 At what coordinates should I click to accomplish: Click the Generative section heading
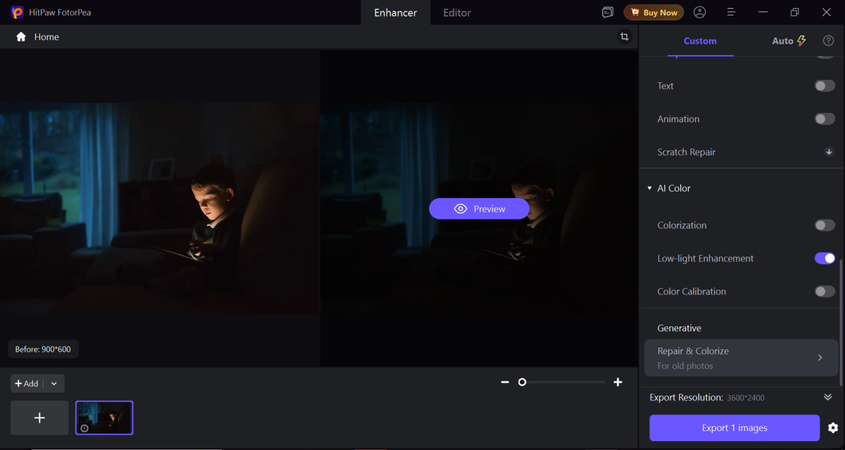pos(679,328)
